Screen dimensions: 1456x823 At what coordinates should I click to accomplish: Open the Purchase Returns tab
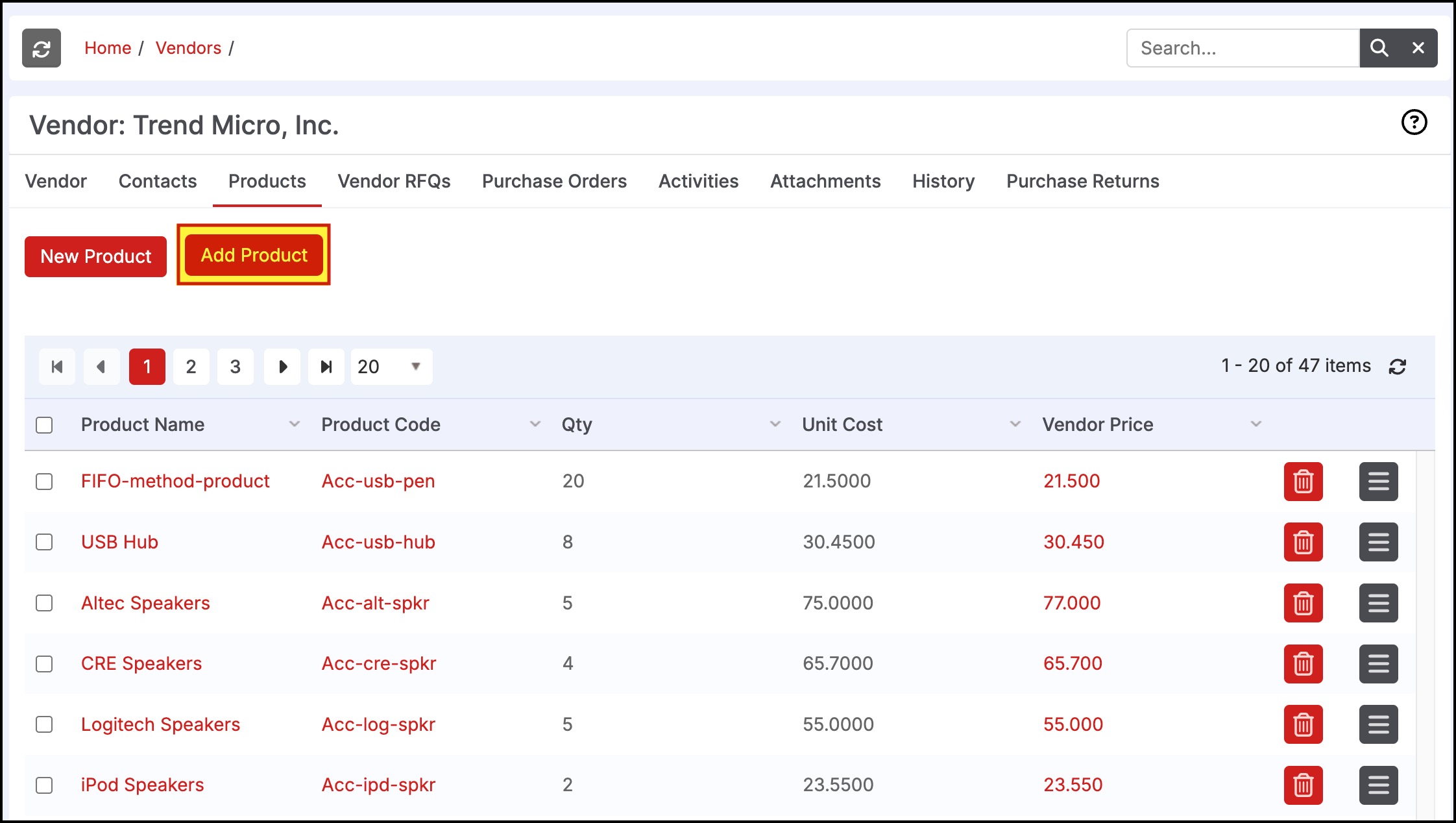[x=1082, y=181]
